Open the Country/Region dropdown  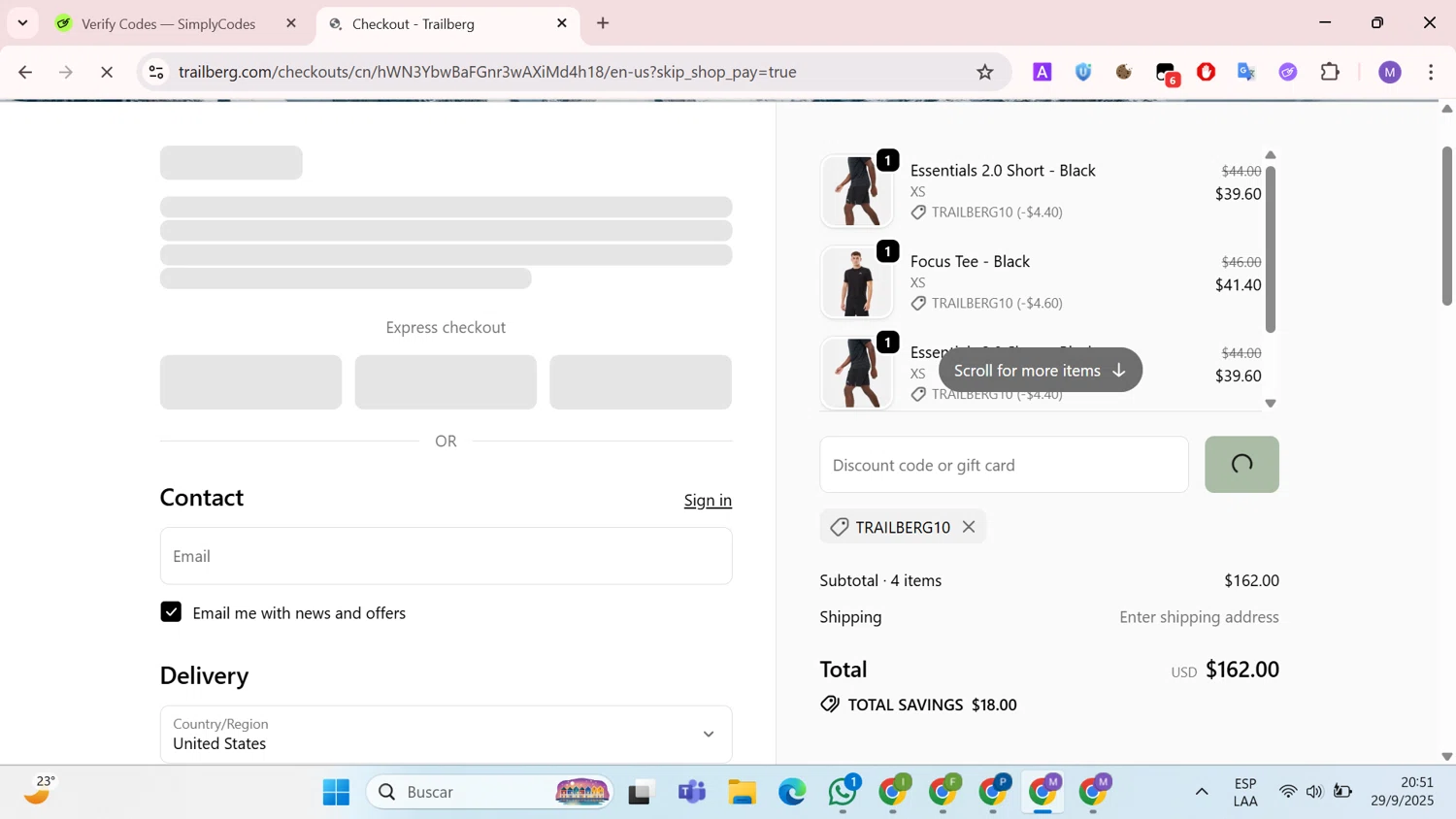click(x=446, y=734)
